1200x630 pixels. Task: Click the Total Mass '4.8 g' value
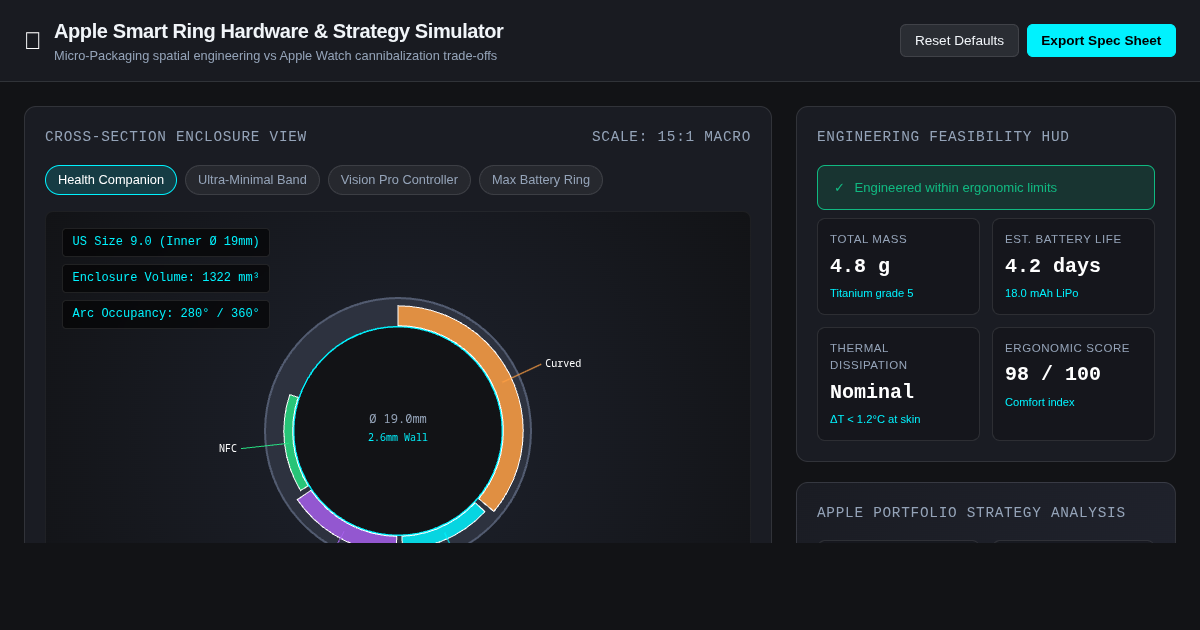click(860, 266)
